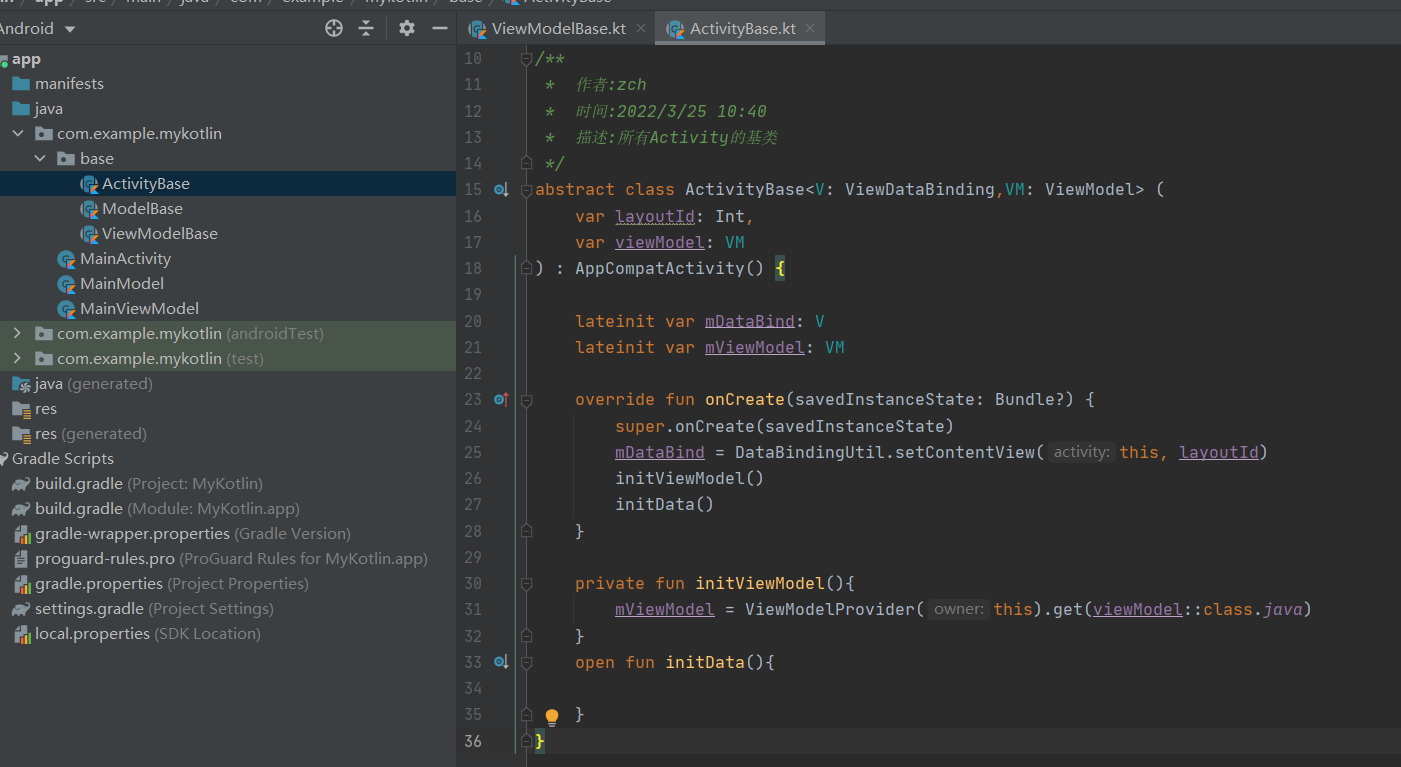This screenshot has width=1401, height=767.
Task: Open Project panel settings gear
Action: point(406,28)
